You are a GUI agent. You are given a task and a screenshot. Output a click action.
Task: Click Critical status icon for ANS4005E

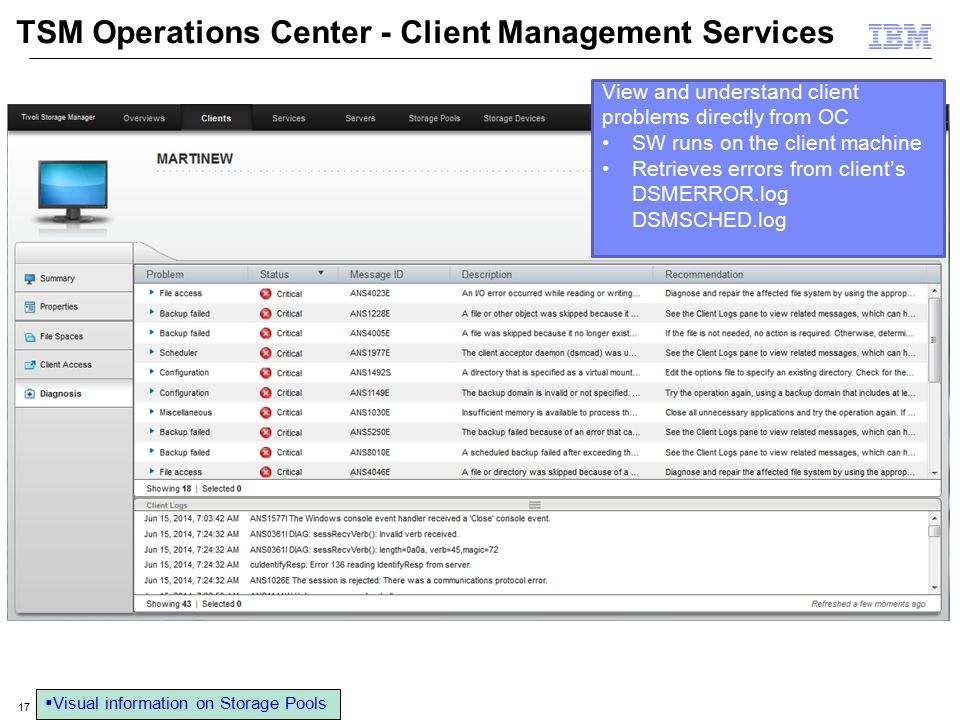[x=266, y=333]
